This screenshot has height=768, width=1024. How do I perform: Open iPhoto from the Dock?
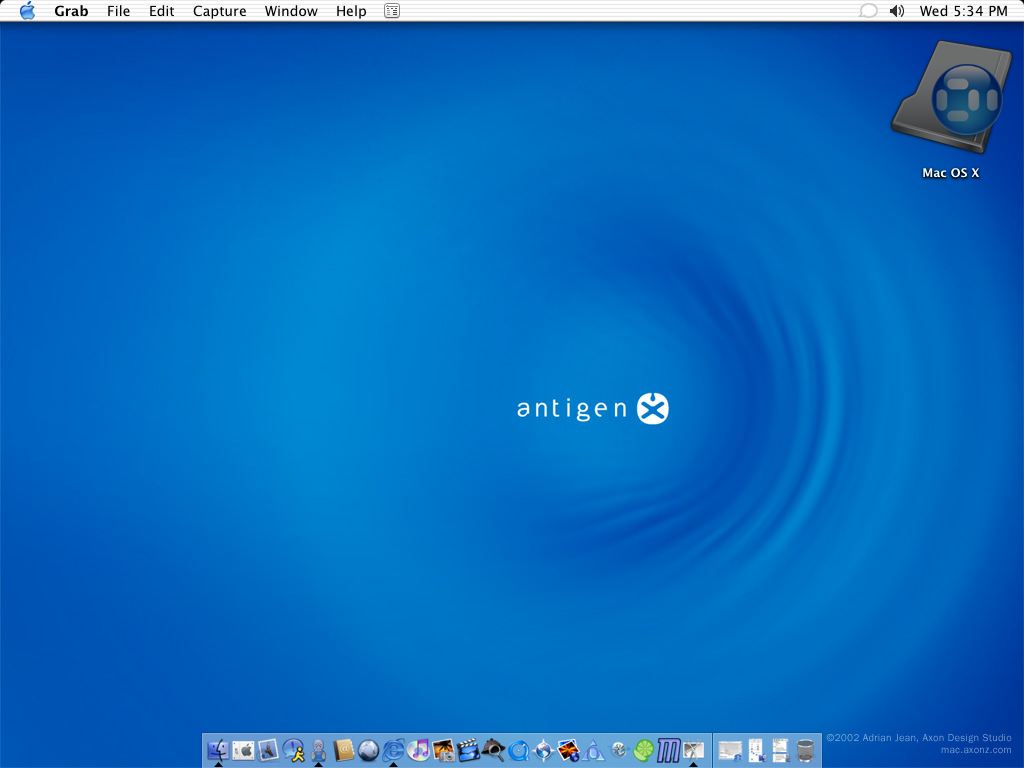443,750
